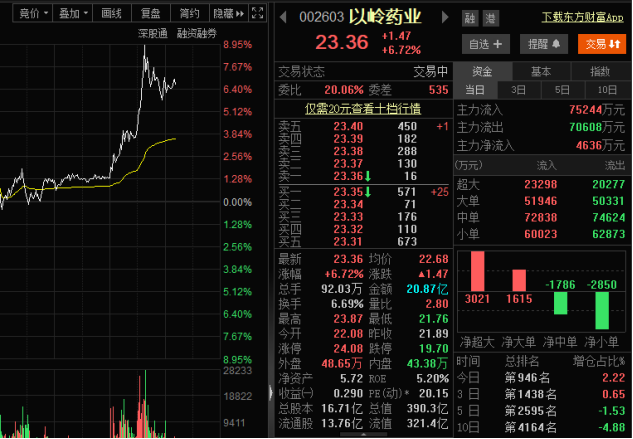The image size is (633, 439).
Task: Click the 金额 value 20.87亿
Action: click(x=428, y=289)
